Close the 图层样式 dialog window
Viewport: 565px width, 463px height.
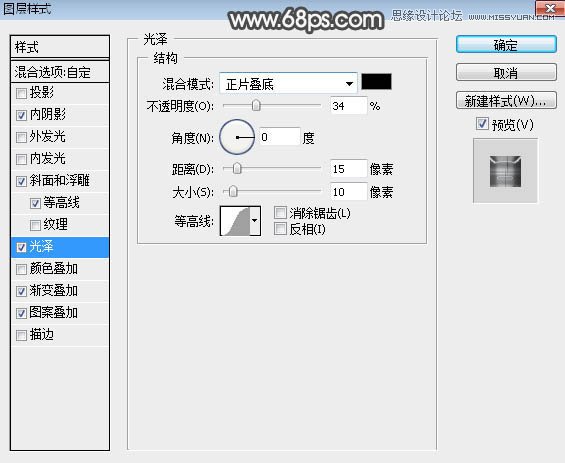pos(550,9)
